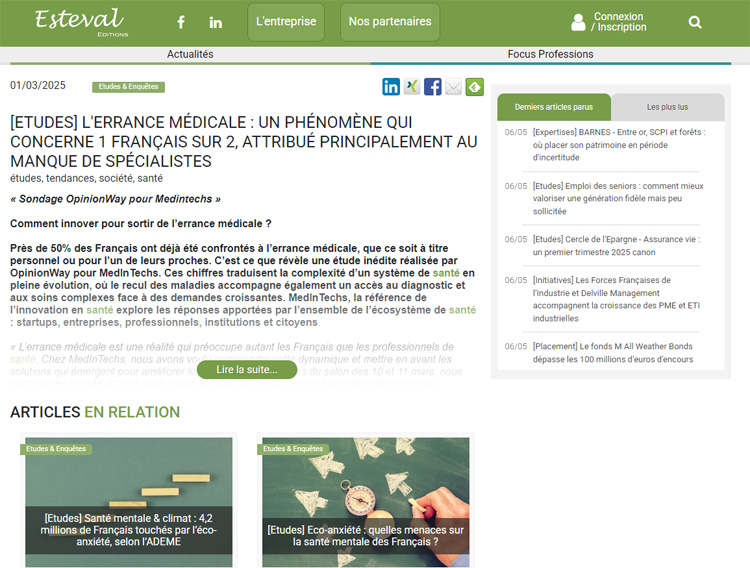Go to the Actualités section
Screen dimensions: 750x568
coord(190,54)
